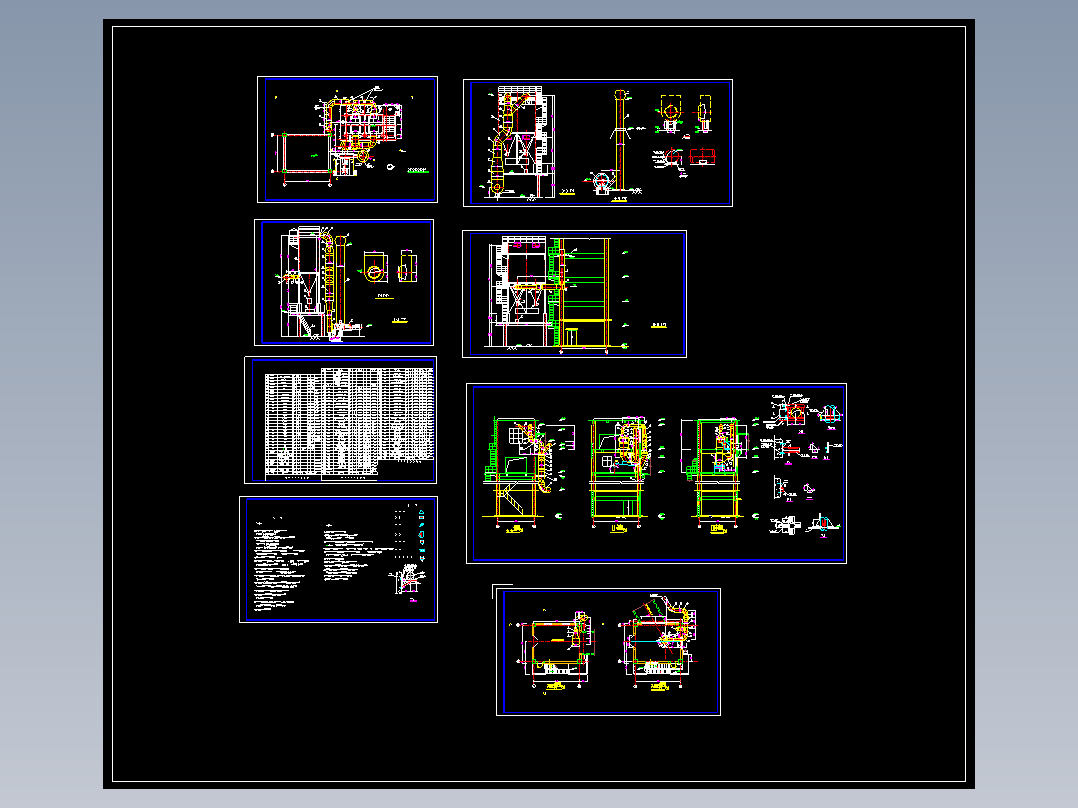Select the section sheet with green horizontal level lines
This screenshot has width=1078, height=808.
(574, 294)
